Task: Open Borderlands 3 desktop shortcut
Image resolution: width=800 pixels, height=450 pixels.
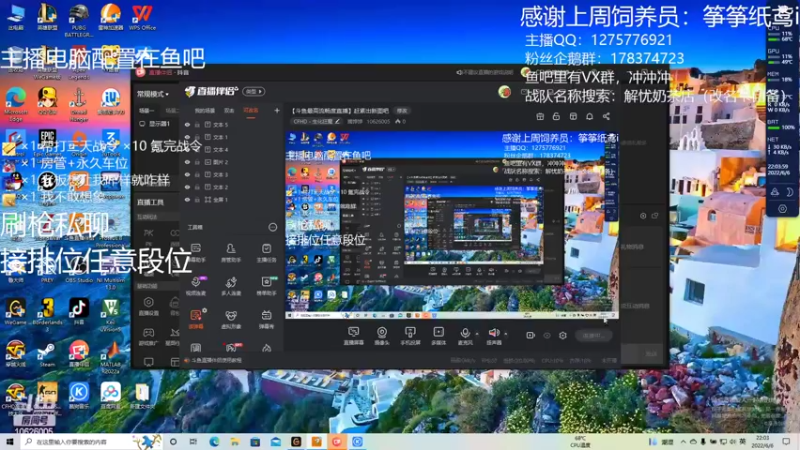Action: [47, 314]
